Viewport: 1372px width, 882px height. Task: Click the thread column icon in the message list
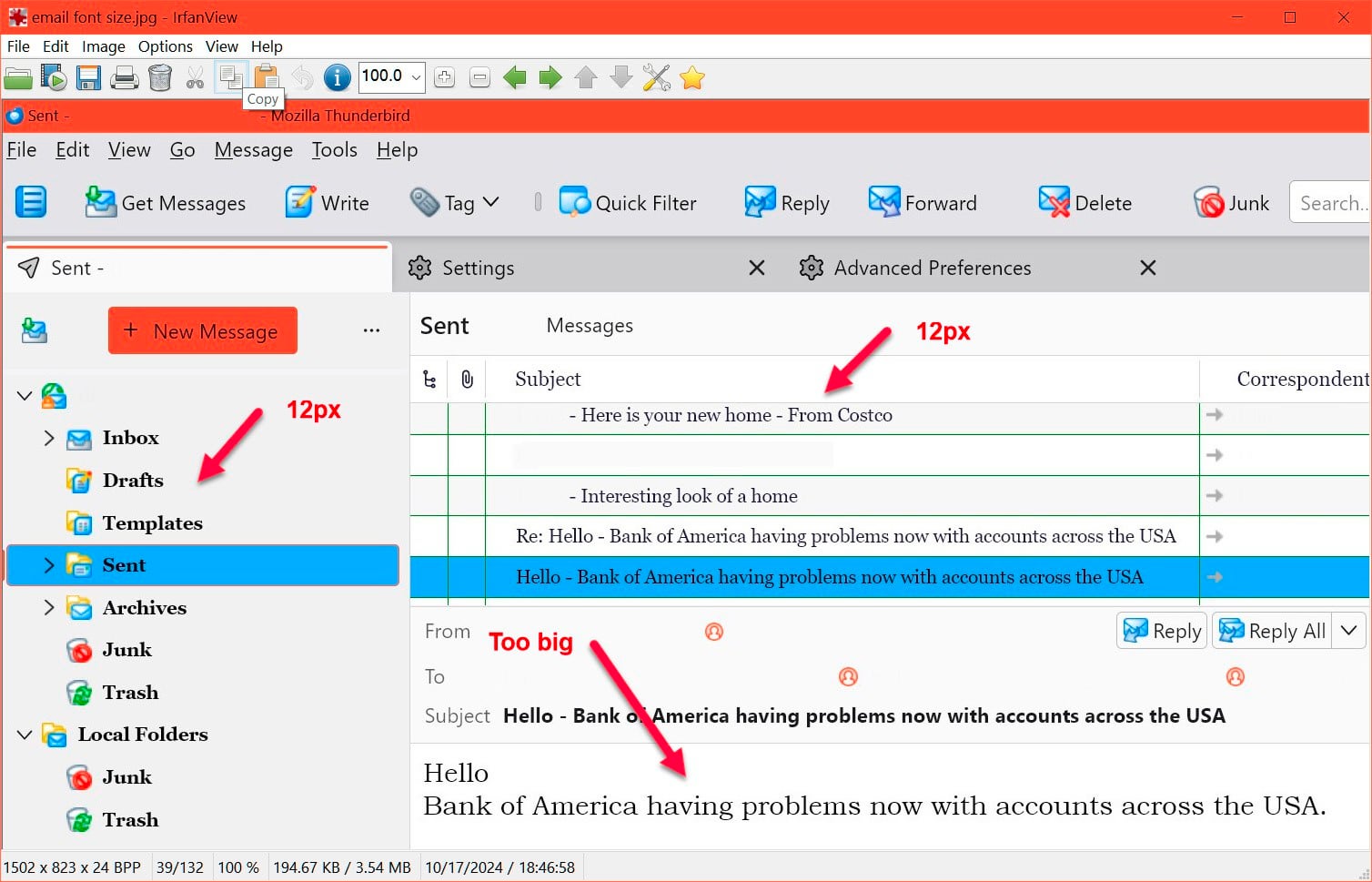point(429,380)
